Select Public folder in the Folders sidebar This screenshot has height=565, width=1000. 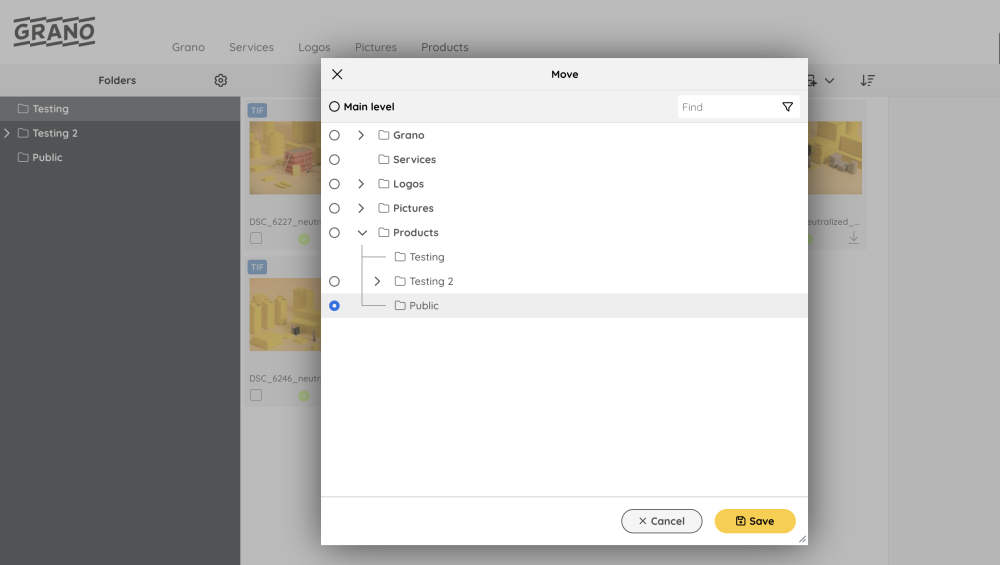coord(120,158)
